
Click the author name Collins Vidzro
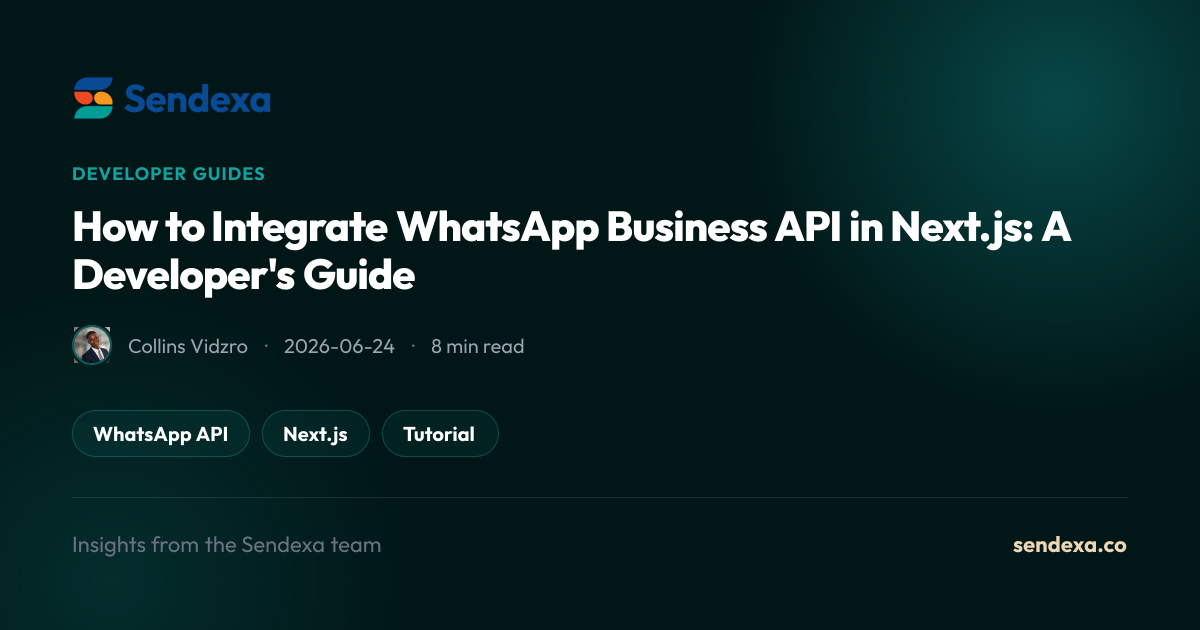point(188,347)
